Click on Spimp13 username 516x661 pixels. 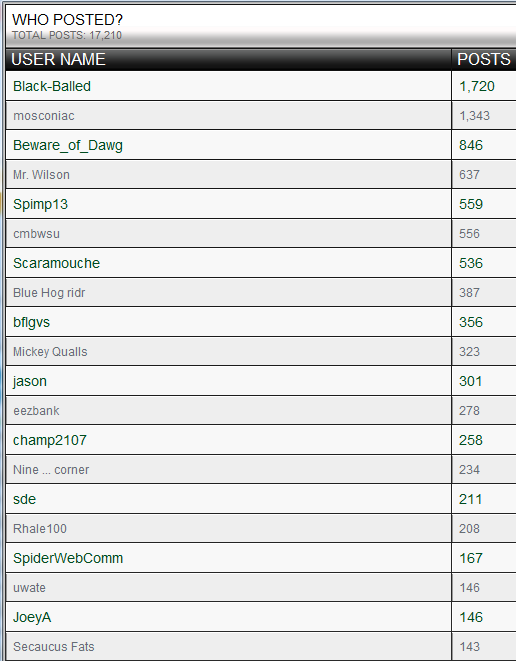tap(40, 204)
